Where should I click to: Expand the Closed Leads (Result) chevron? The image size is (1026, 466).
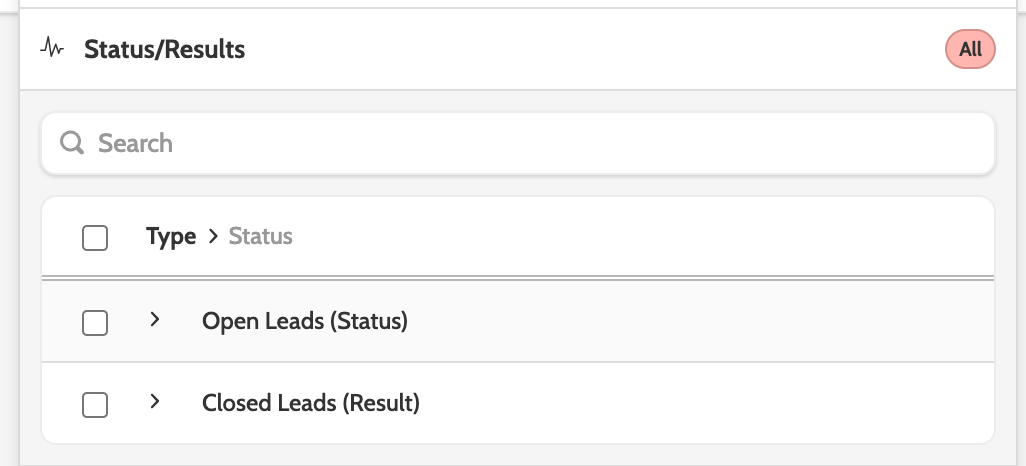[x=154, y=403]
